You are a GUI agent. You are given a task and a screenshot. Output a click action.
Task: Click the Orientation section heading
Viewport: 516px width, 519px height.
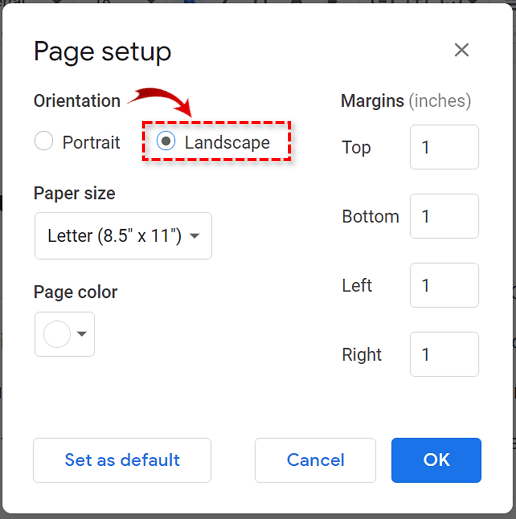[77, 101]
